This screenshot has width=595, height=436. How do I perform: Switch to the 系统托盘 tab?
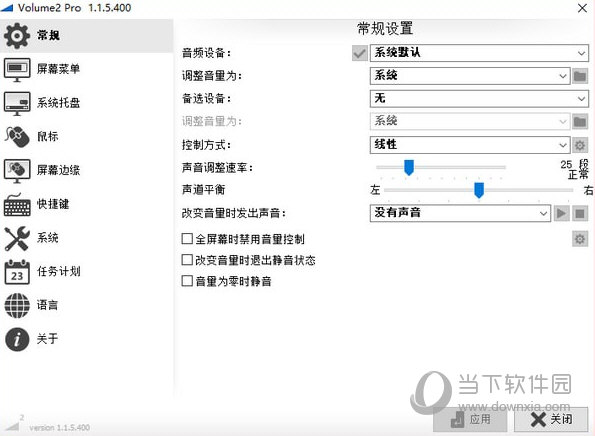coord(58,103)
